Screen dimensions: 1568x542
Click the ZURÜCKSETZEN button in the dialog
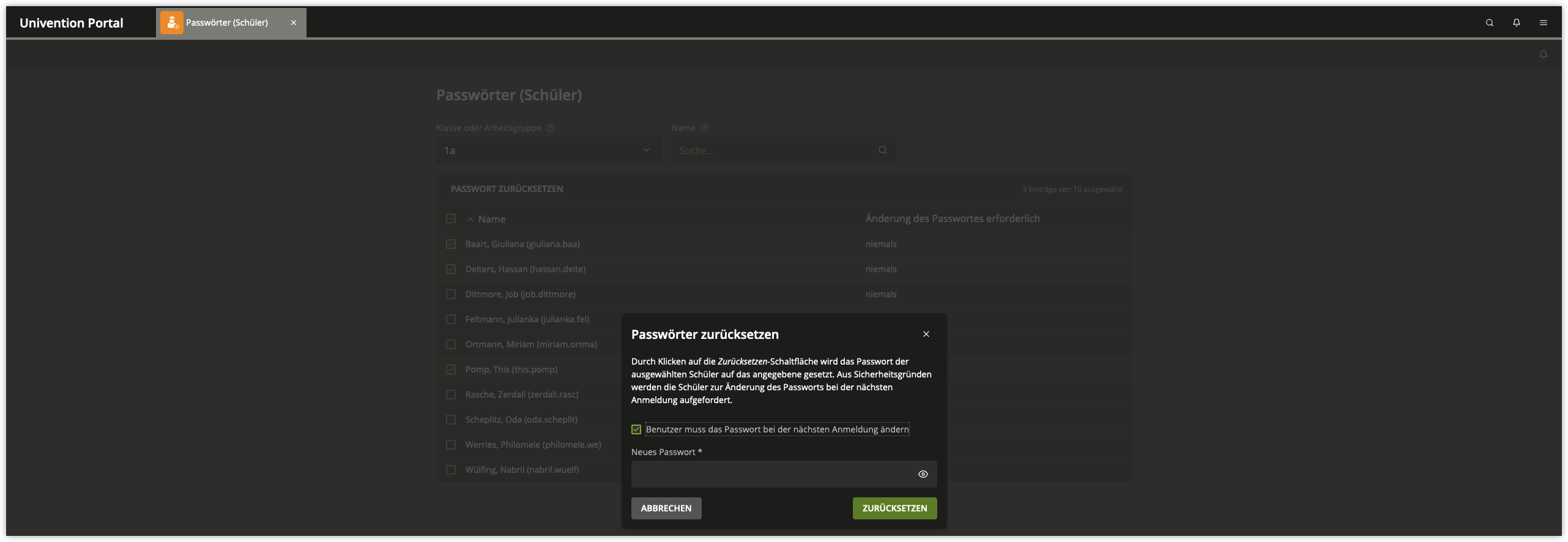click(x=894, y=508)
